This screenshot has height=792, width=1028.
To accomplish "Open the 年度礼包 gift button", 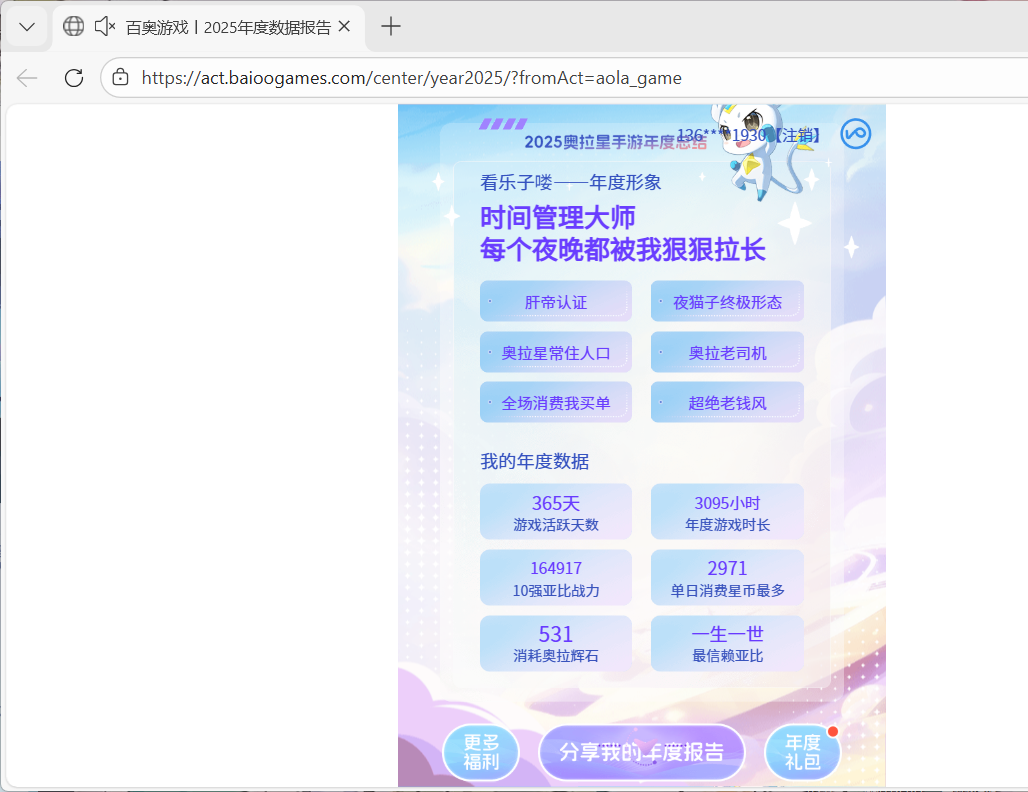I will 802,752.
